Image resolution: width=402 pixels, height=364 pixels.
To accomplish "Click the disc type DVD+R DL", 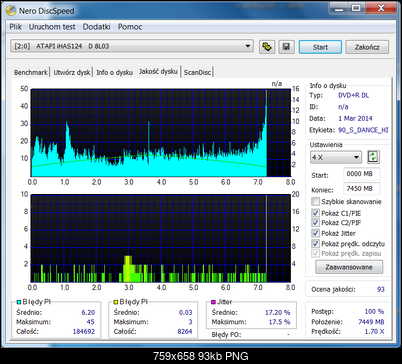I will 353,95.
